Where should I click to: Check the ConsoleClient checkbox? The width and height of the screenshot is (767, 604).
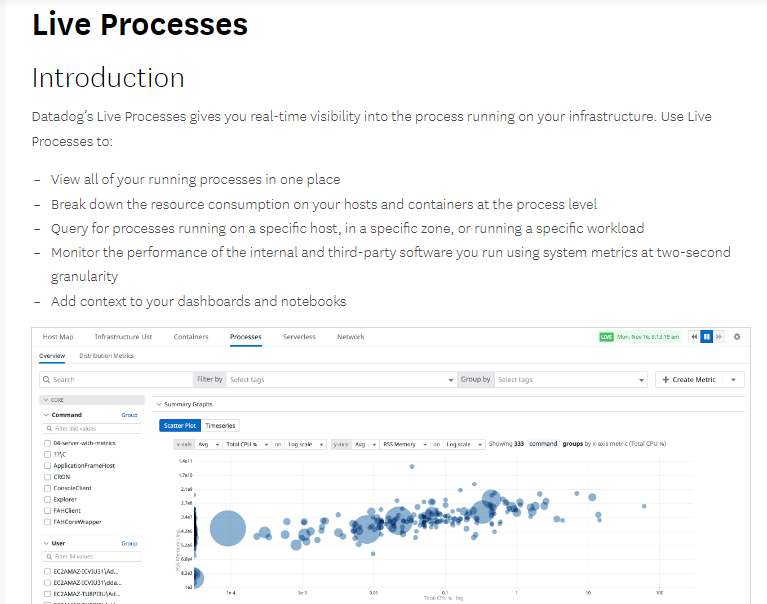(x=47, y=488)
